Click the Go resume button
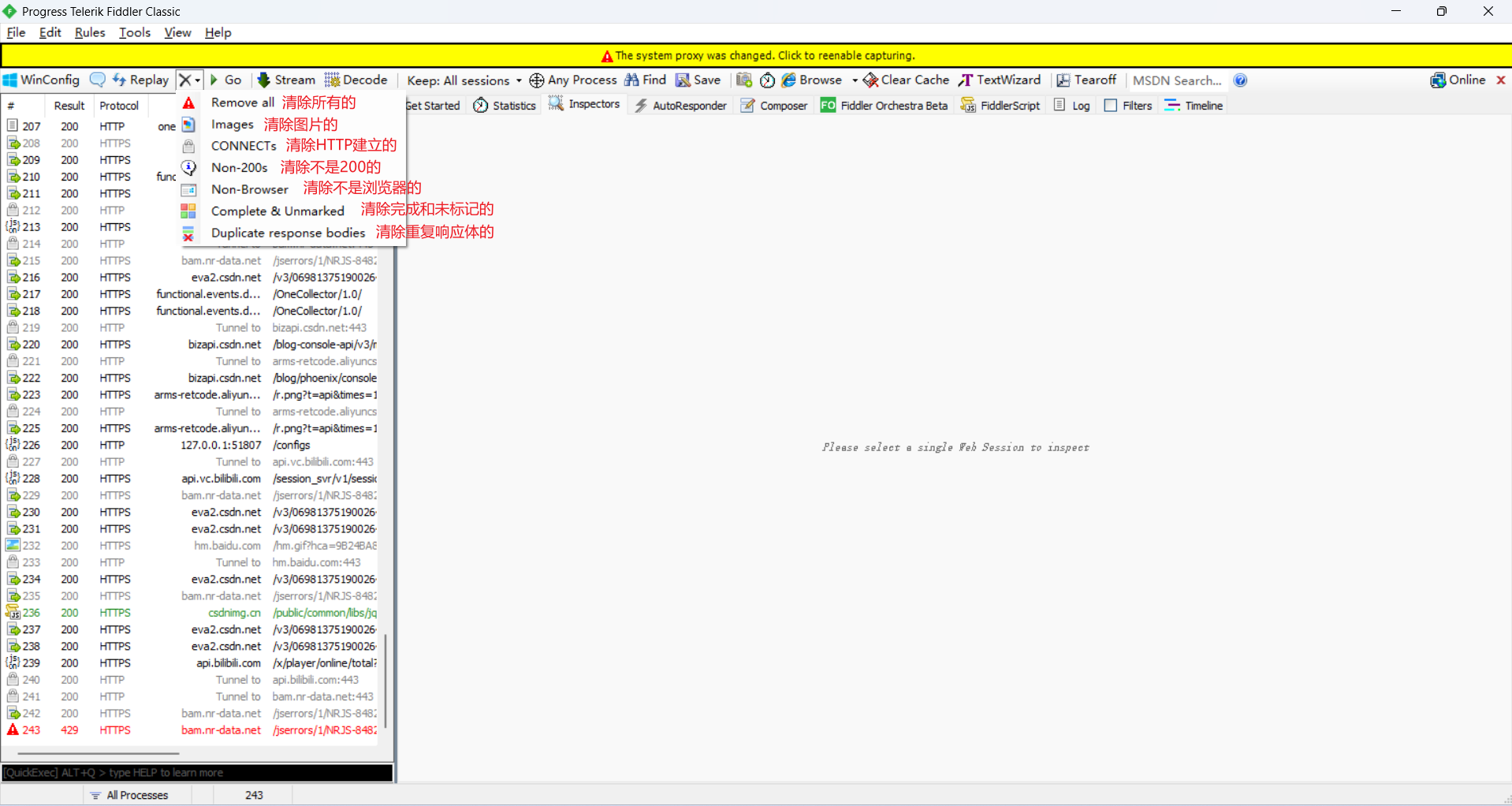 225,80
